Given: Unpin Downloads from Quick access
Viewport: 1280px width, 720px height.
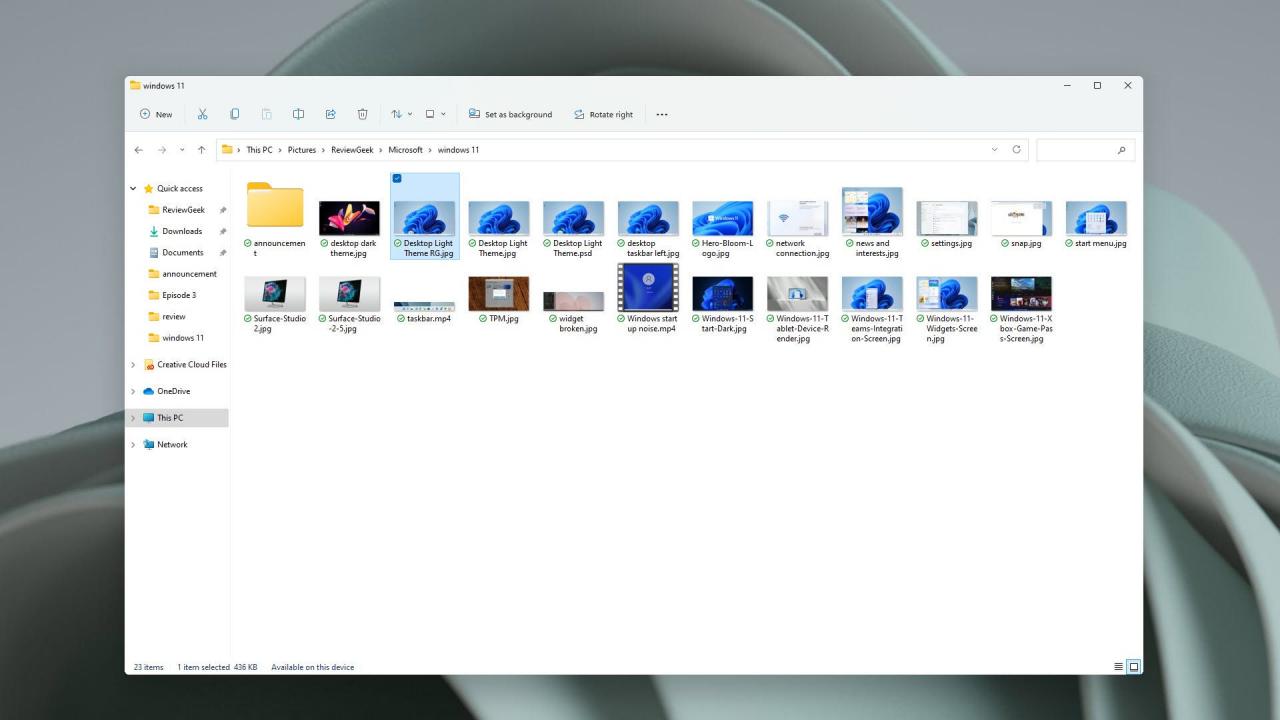Looking at the screenshot, I should [224, 231].
